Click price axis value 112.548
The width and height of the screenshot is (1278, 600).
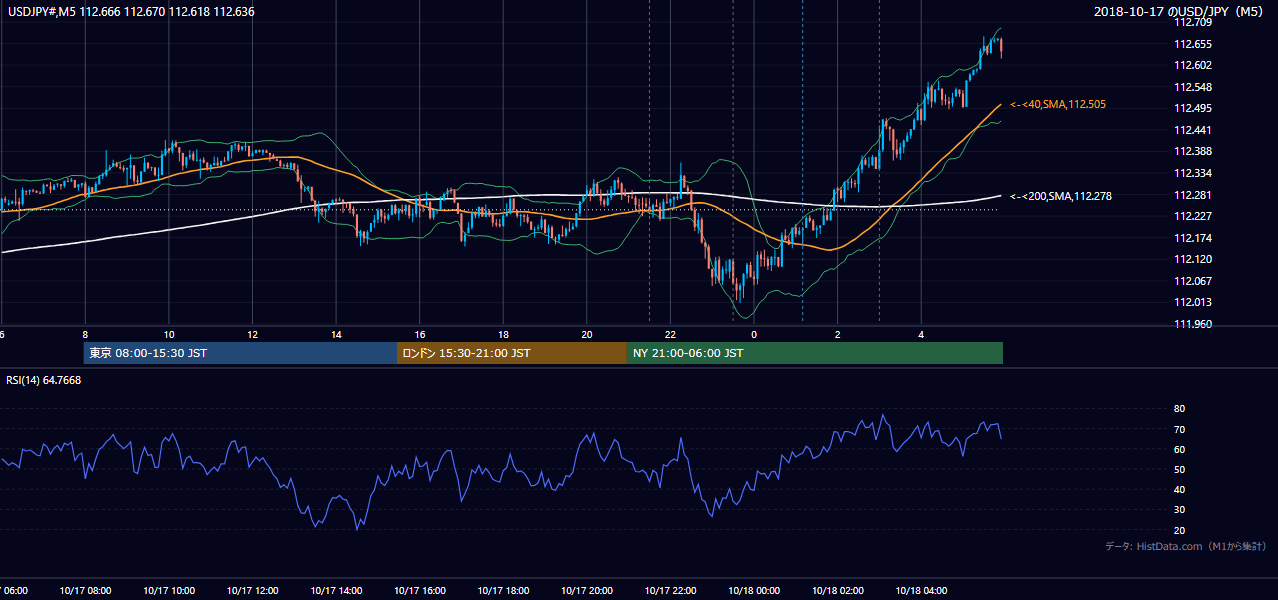[x=1193, y=87]
